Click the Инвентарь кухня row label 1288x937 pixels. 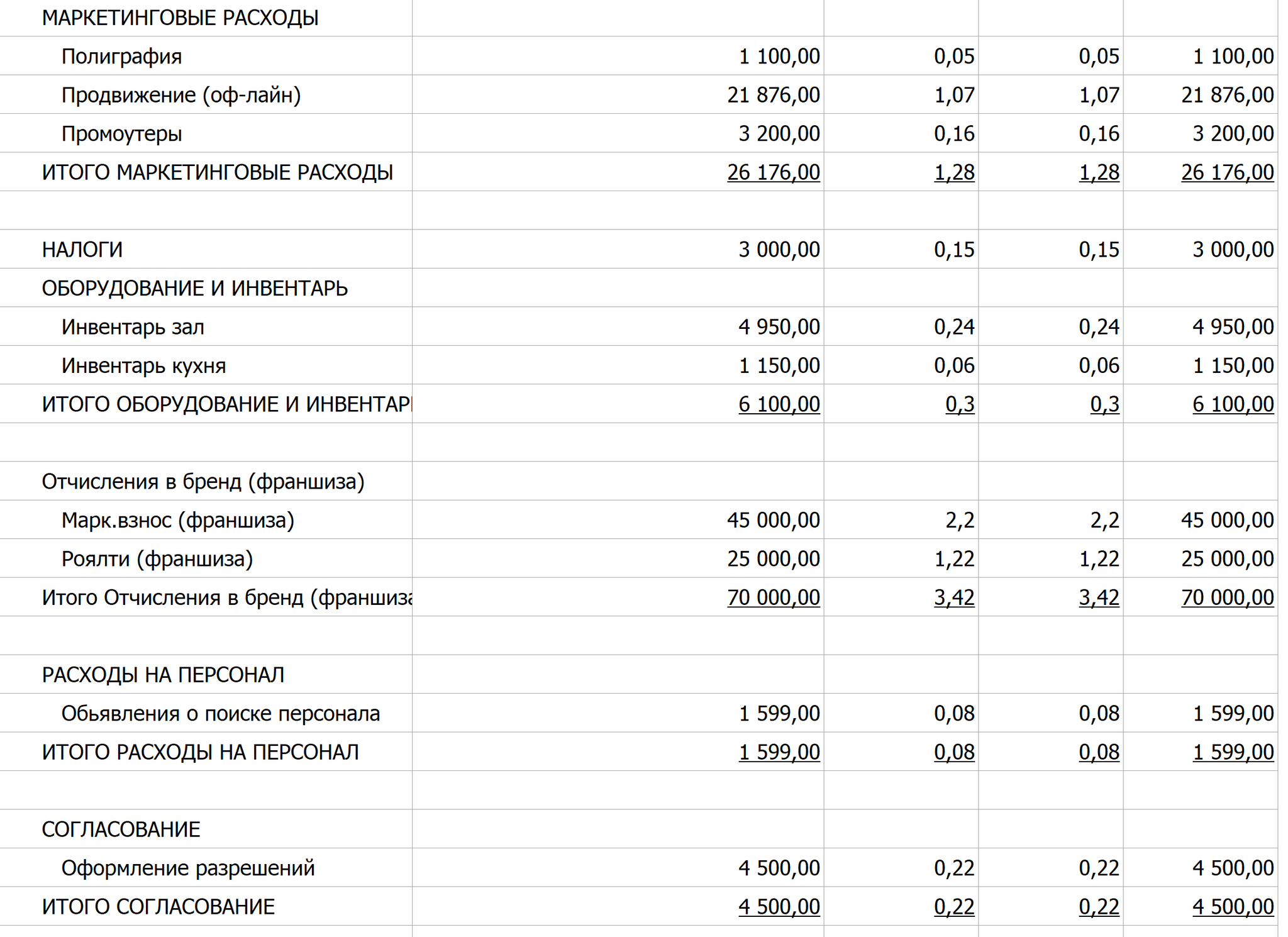pos(143,366)
